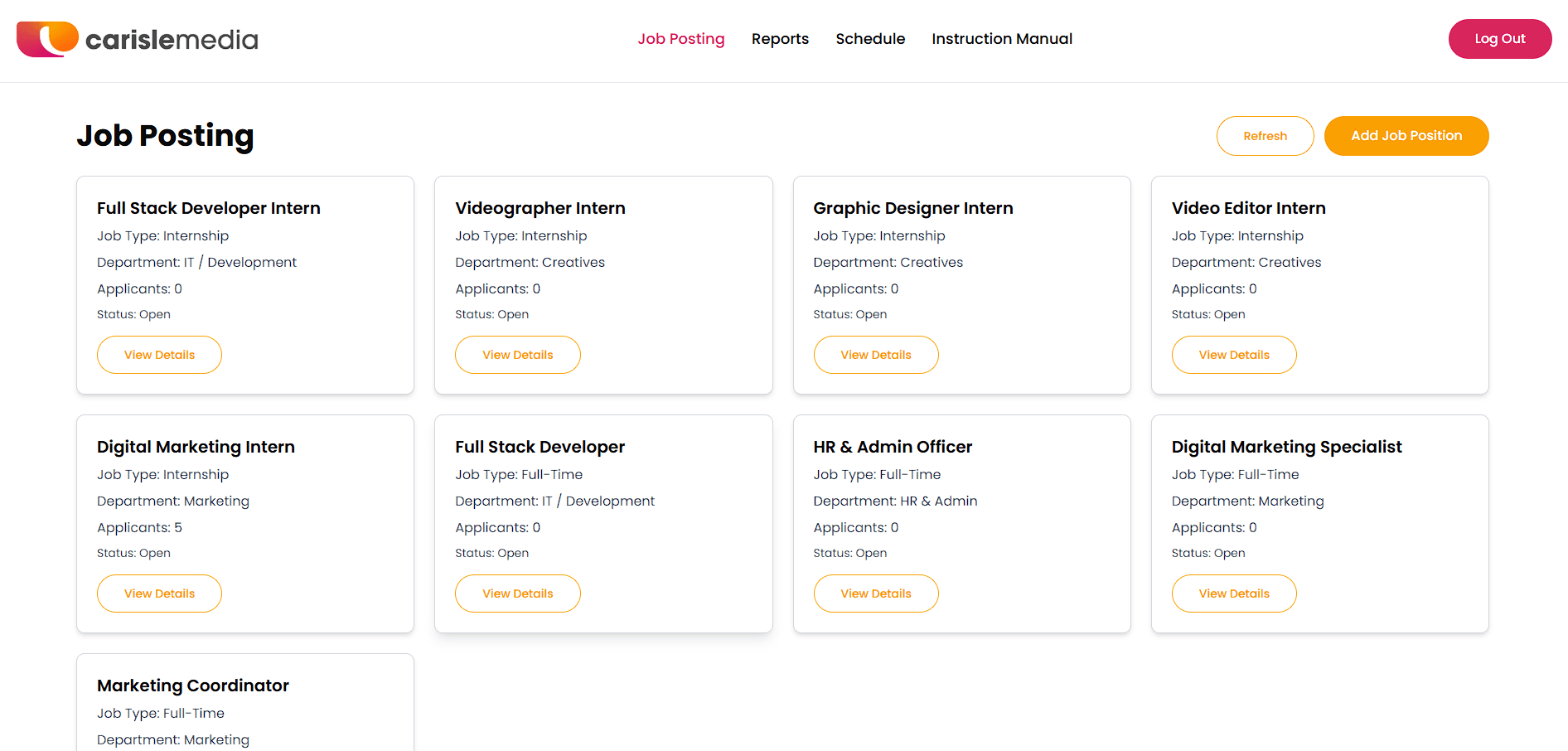View details for Video Editor Intern
This screenshot has height=751, width=1568.
[1234, 355]
